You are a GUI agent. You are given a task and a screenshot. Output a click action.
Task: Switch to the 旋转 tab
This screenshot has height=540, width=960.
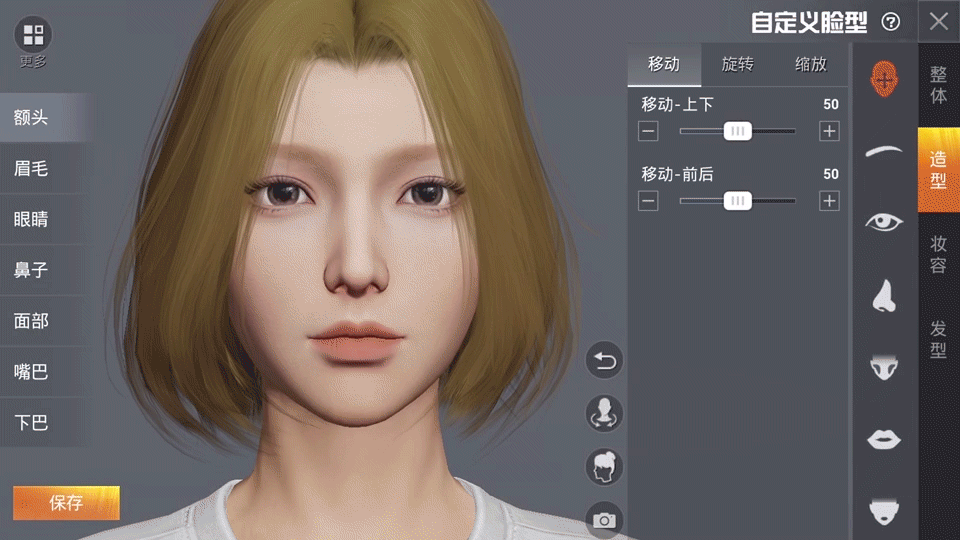click(x=737, y=65)
